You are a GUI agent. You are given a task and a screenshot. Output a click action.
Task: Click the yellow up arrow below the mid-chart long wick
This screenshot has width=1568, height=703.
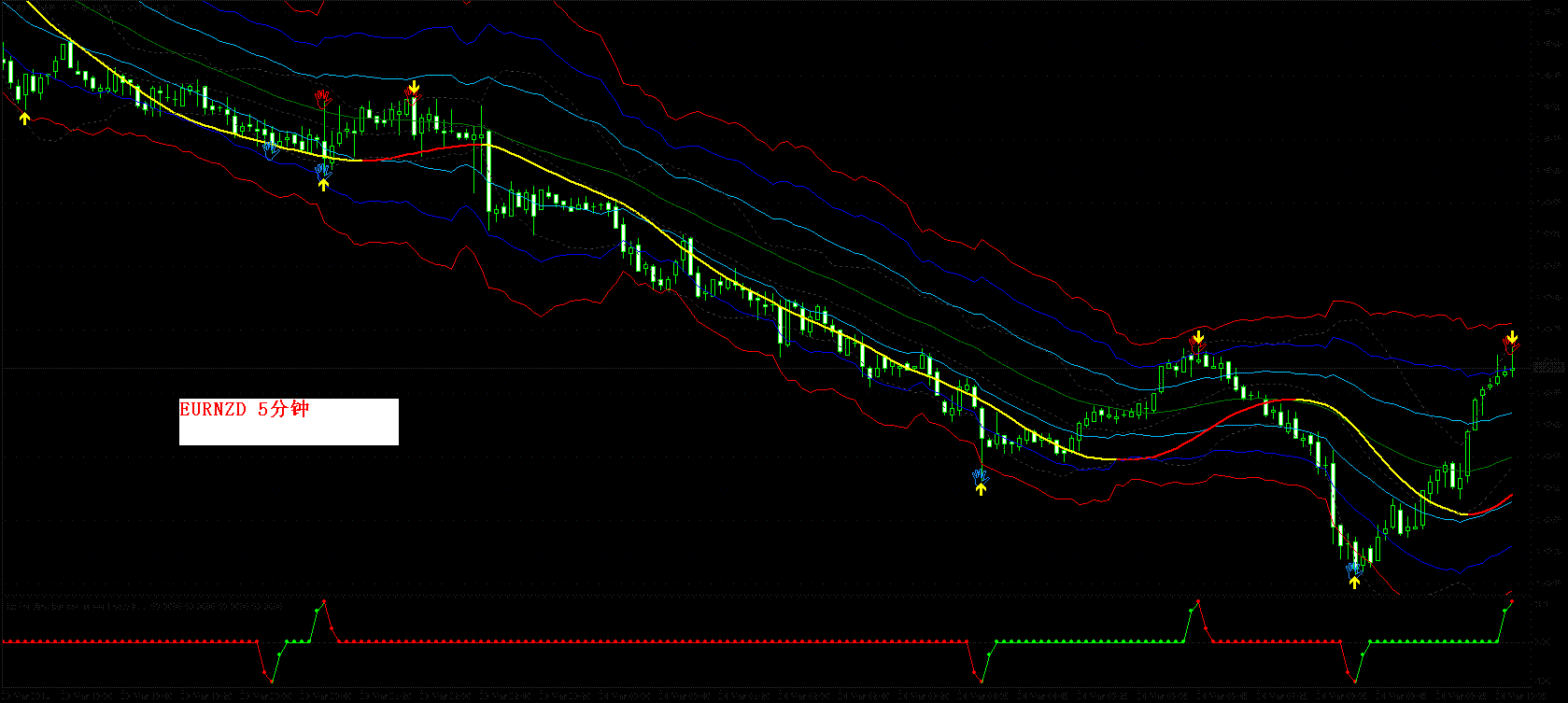pos(981,489)
